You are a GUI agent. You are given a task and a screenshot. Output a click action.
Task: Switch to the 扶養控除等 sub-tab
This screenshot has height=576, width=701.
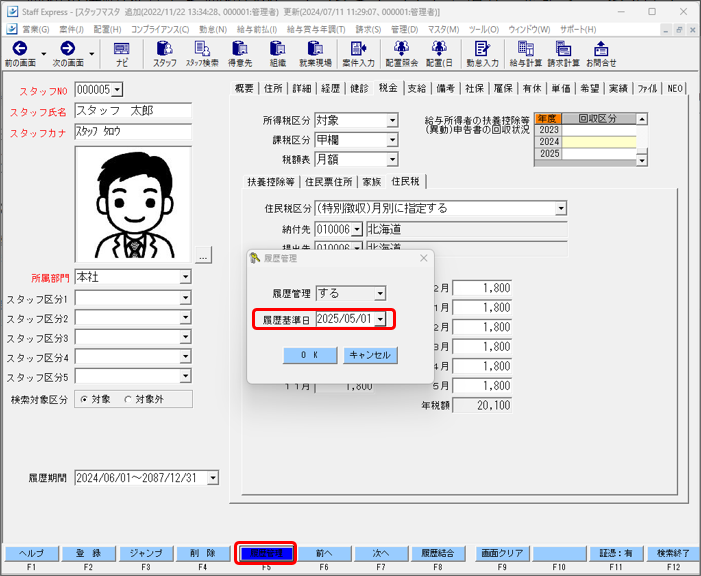[x=271, y=182]
